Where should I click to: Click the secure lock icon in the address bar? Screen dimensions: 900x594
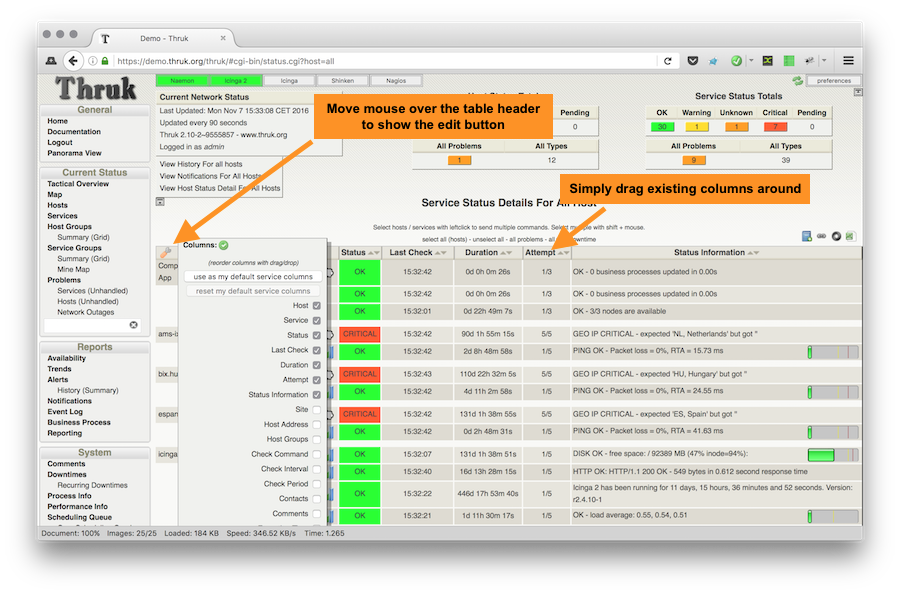[x=105, y=61]
